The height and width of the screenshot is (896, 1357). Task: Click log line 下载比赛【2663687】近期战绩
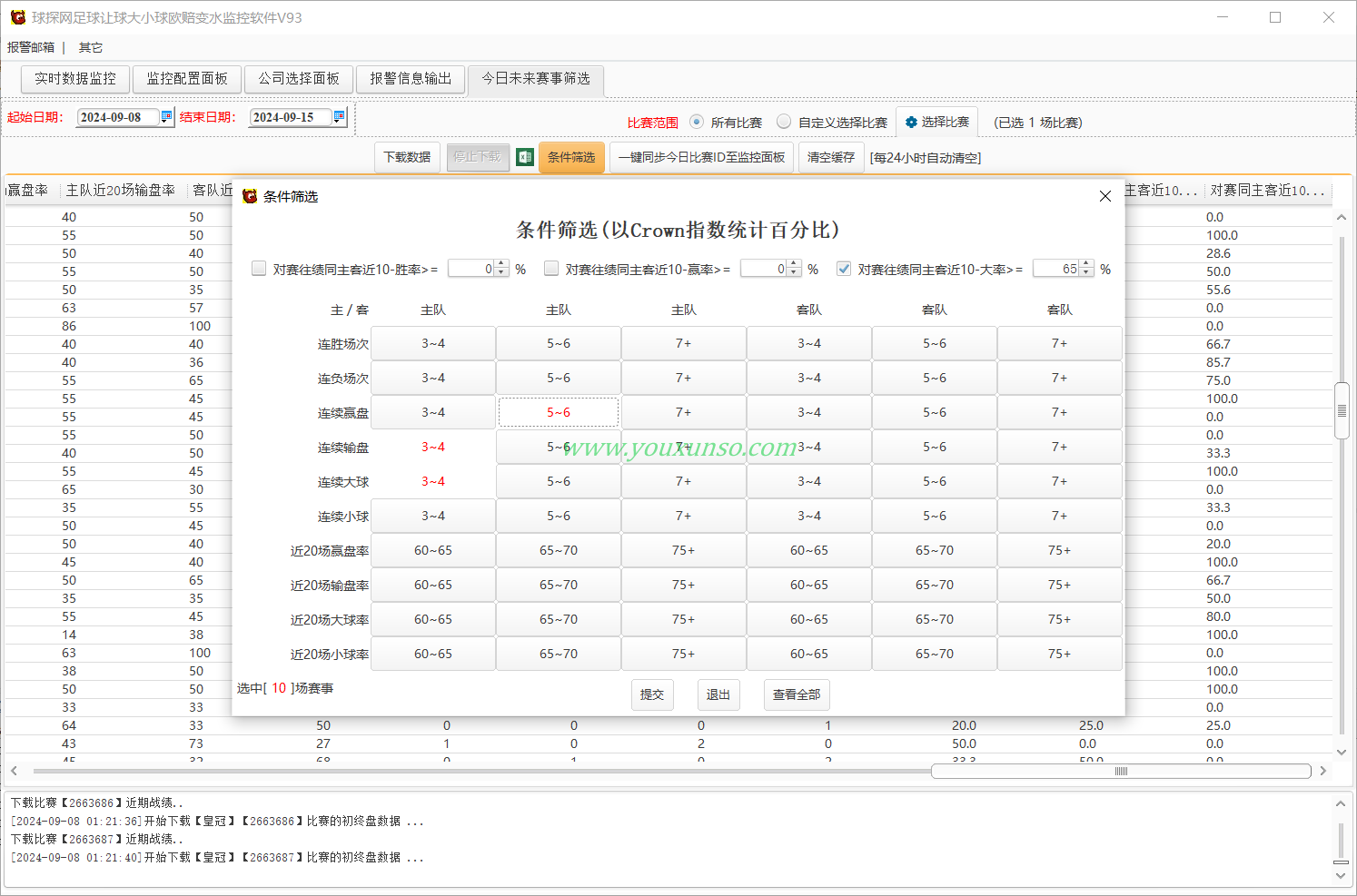coord(97,839)
